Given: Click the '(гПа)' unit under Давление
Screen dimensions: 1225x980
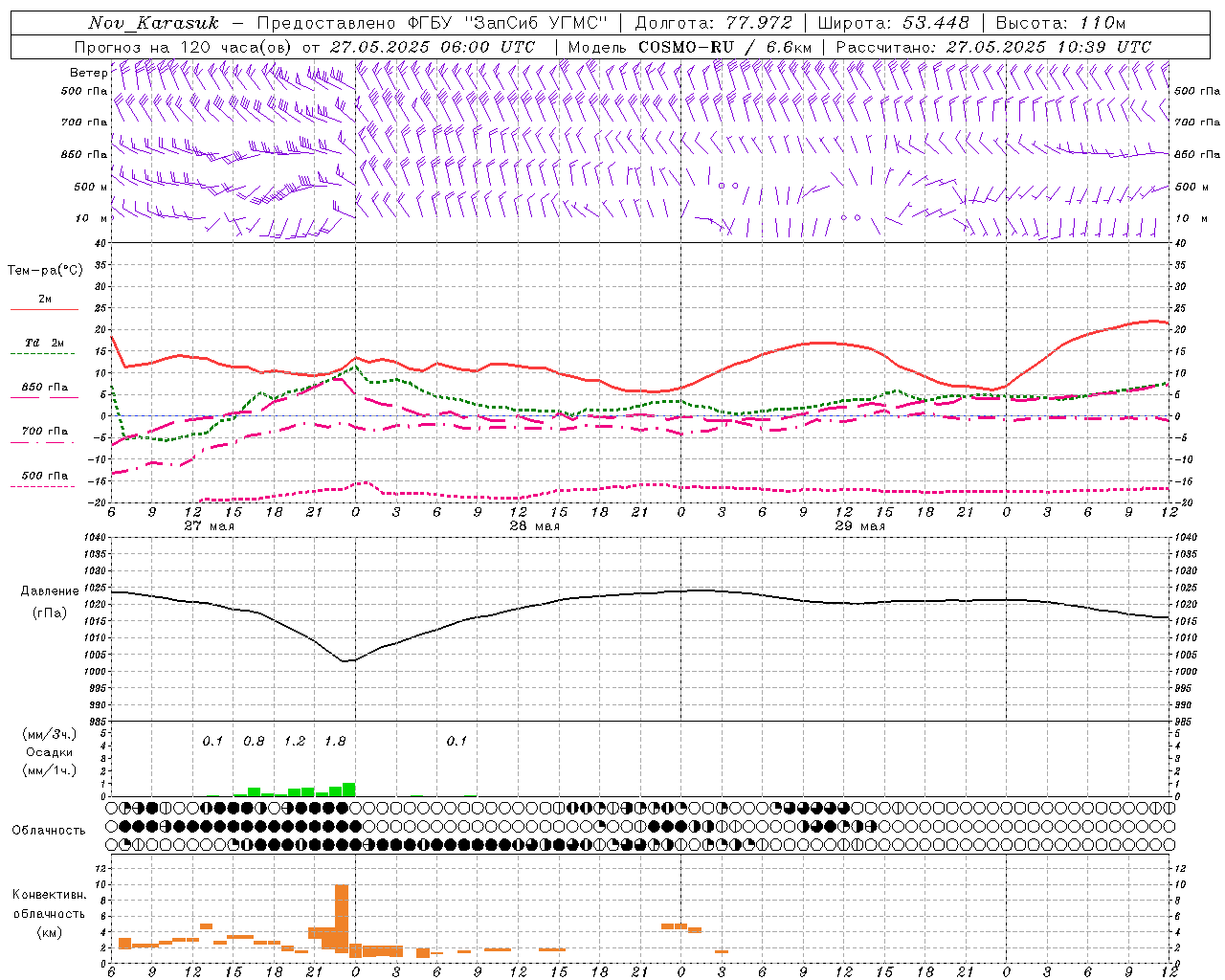Looking at the screenshot, I should coord(50,612).
